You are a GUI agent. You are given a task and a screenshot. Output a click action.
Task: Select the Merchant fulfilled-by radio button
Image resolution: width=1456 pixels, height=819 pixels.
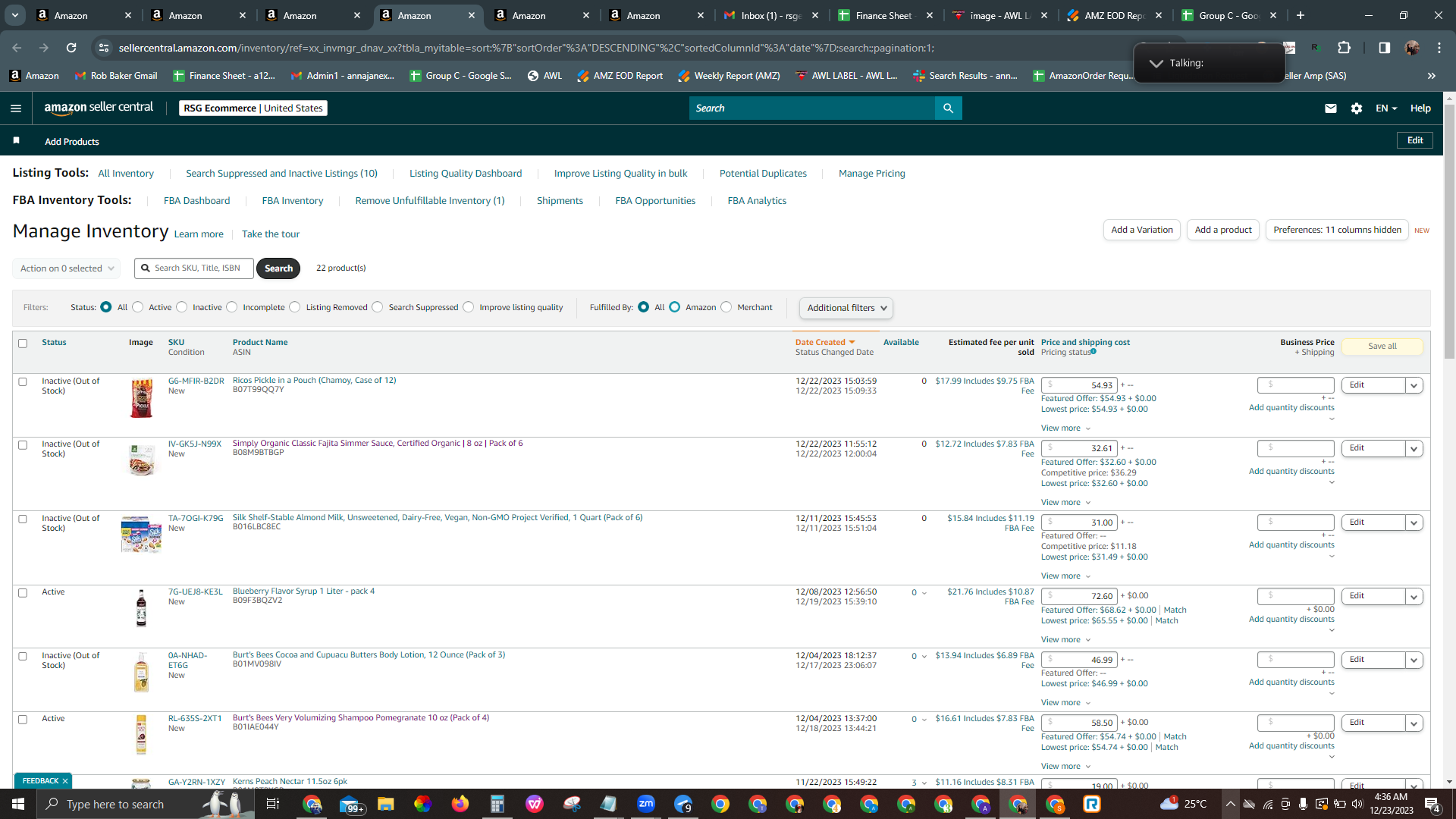(x=726, y=307)
